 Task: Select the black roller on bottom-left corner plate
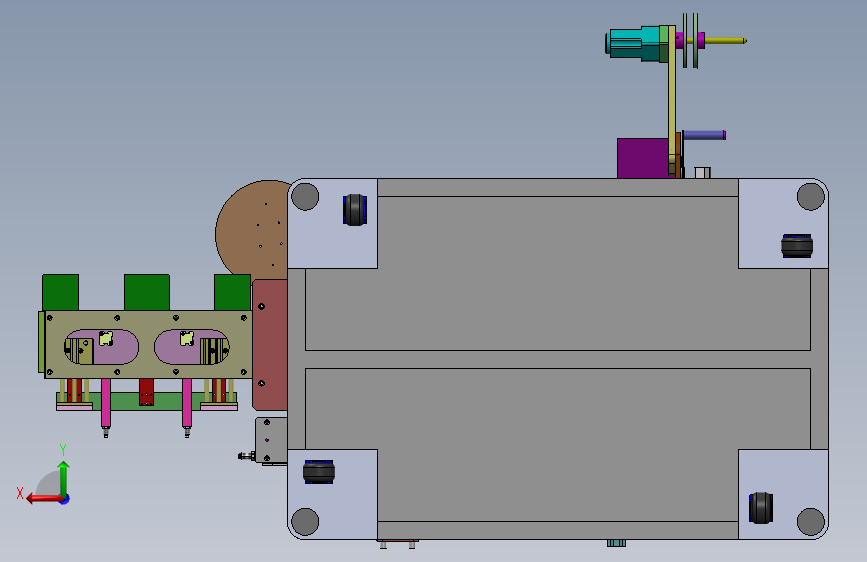[x=319, y=472]
